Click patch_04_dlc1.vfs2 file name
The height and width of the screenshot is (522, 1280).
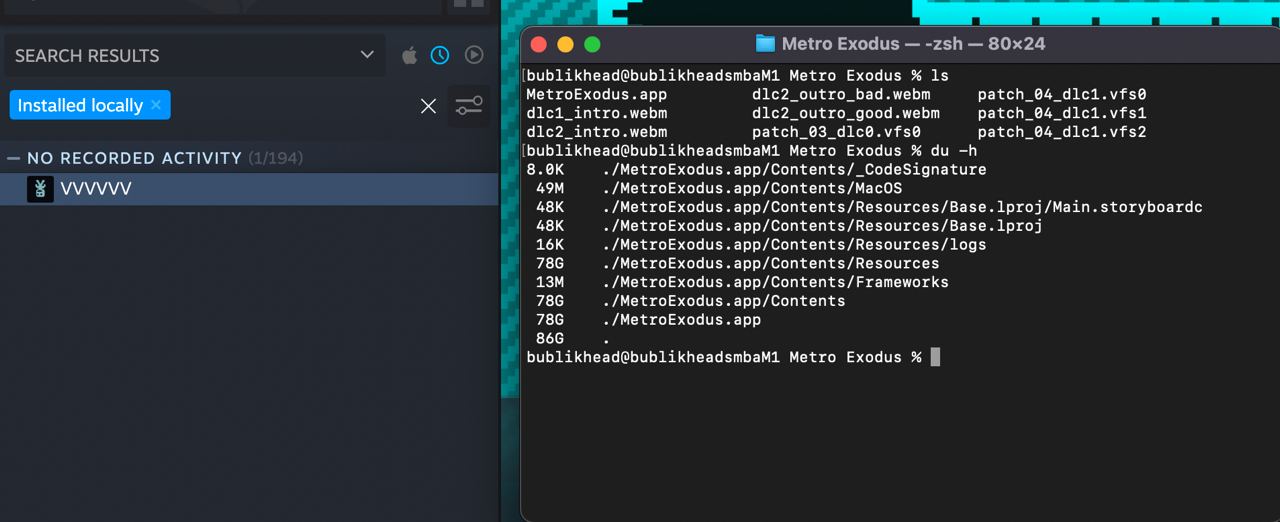click(1062, 132)
